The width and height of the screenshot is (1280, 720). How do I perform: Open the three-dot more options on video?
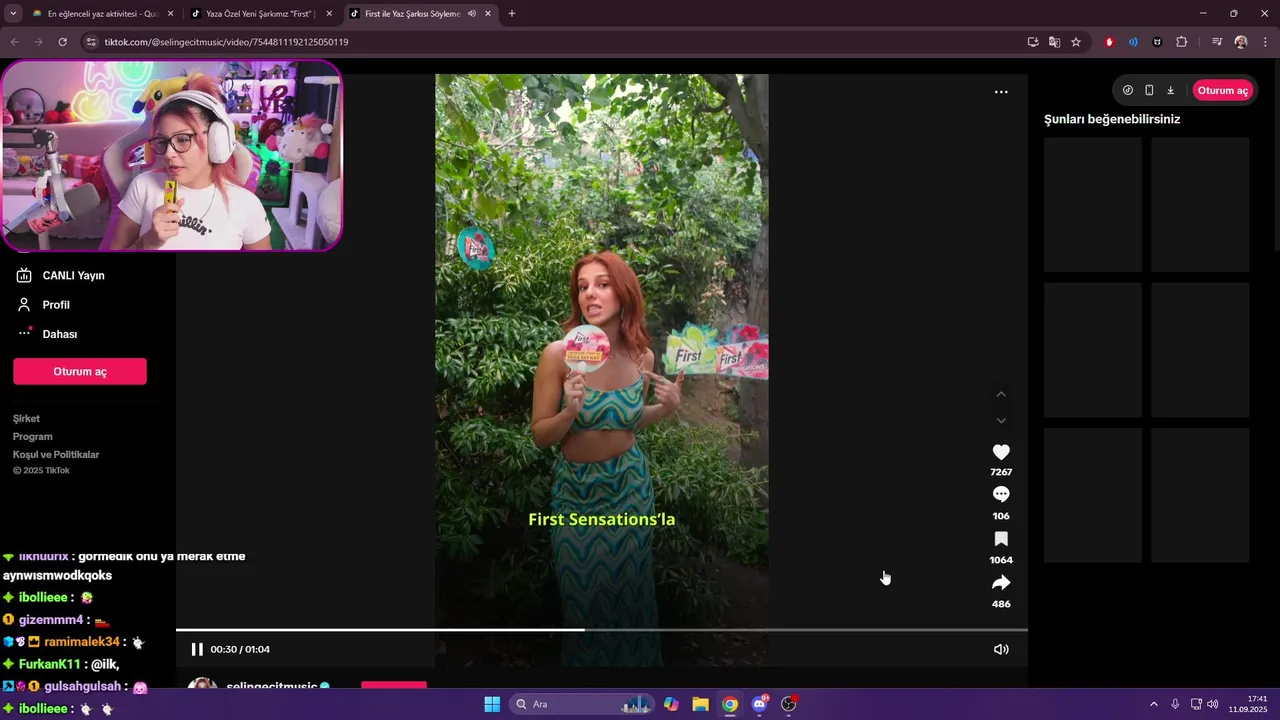tap(1001, 92)
